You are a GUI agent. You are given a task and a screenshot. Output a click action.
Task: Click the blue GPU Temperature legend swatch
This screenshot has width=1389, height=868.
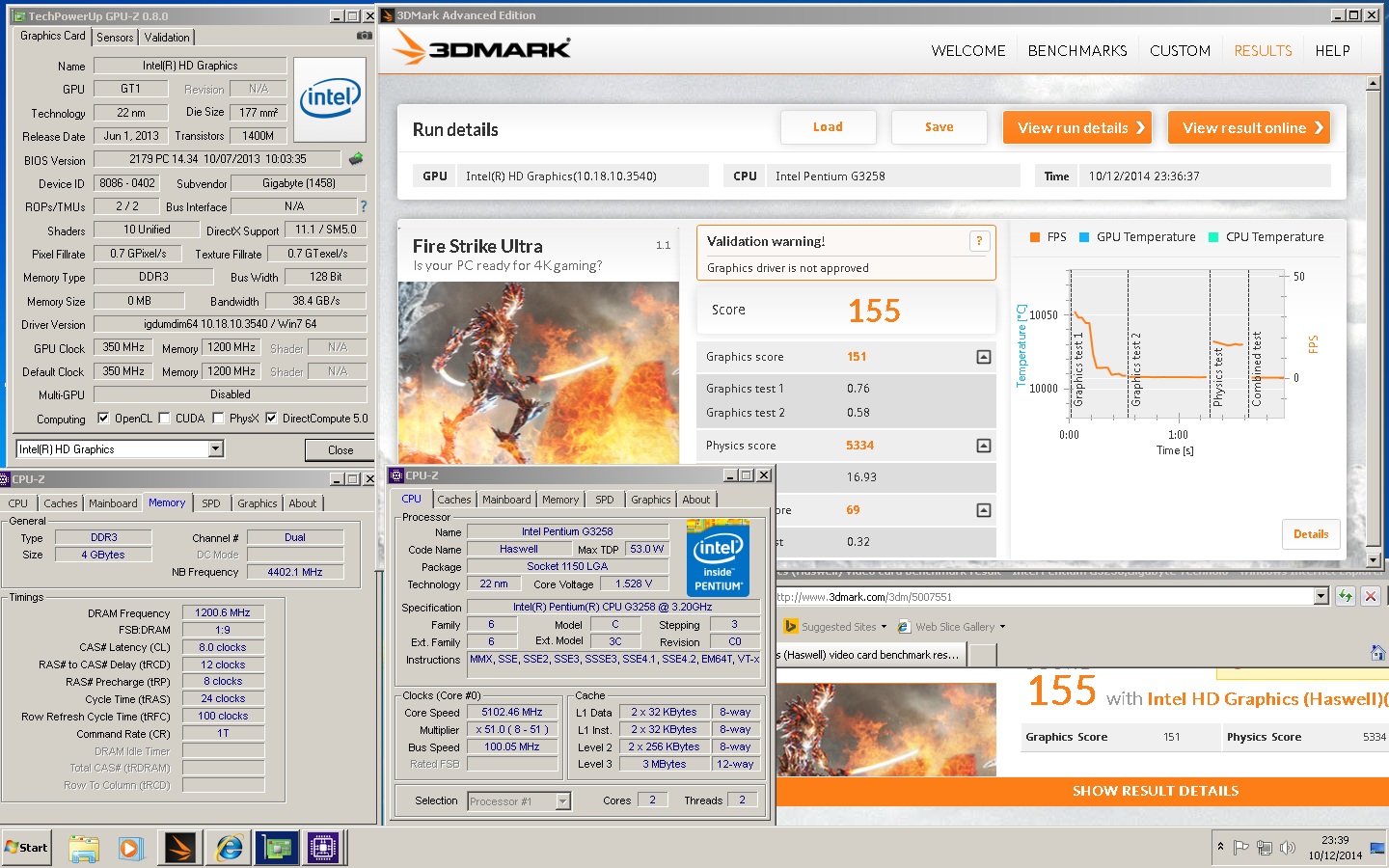pos(1084,237)
